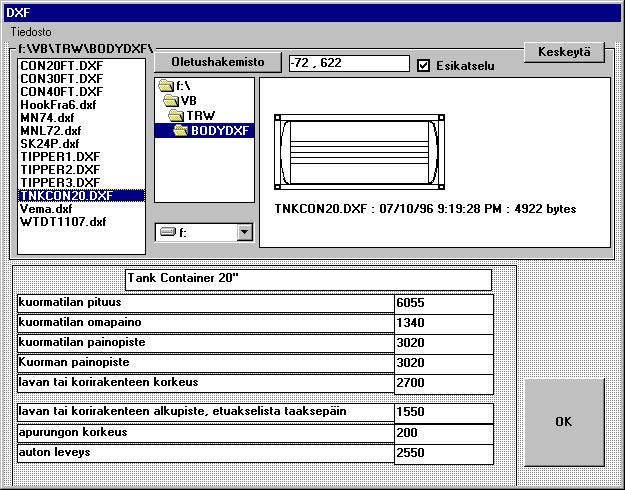Select file CON30FT.DXF
This screenshot has width=625, height=490.
click(x=81, y=79)
